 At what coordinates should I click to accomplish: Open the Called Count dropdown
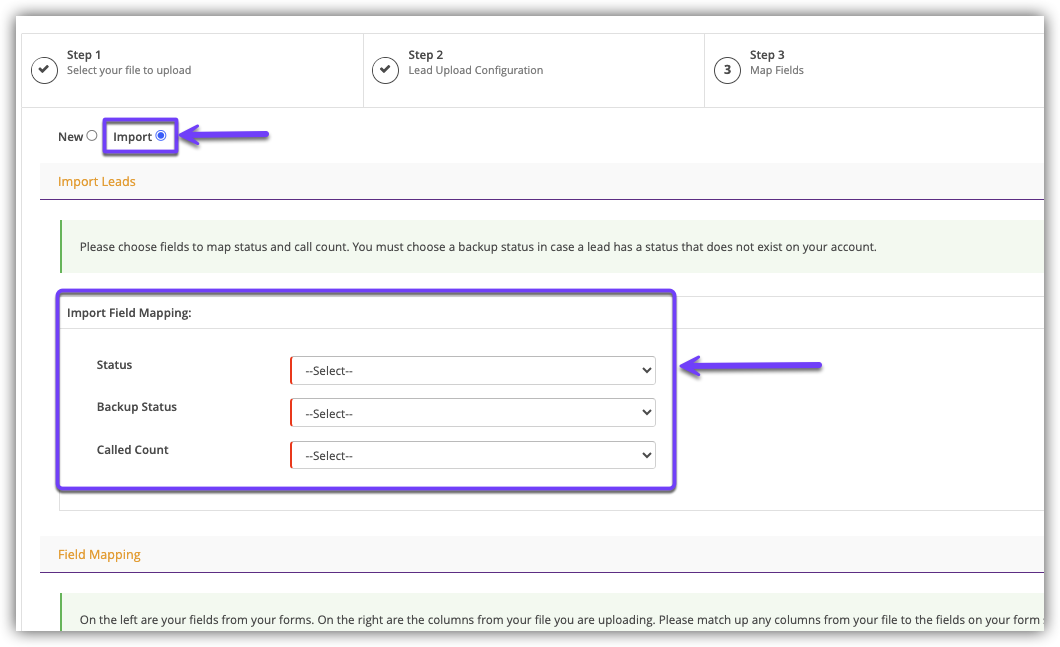click(x=472, y=456)
